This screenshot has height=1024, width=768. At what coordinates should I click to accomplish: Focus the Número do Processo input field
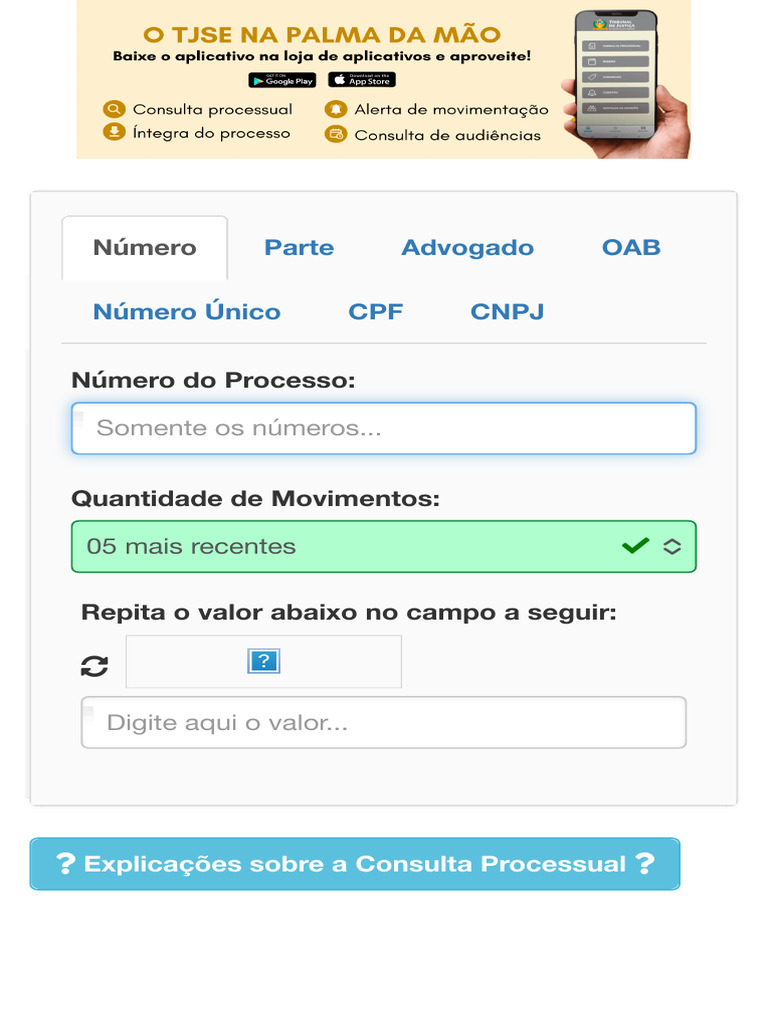(x=384, y=428)
